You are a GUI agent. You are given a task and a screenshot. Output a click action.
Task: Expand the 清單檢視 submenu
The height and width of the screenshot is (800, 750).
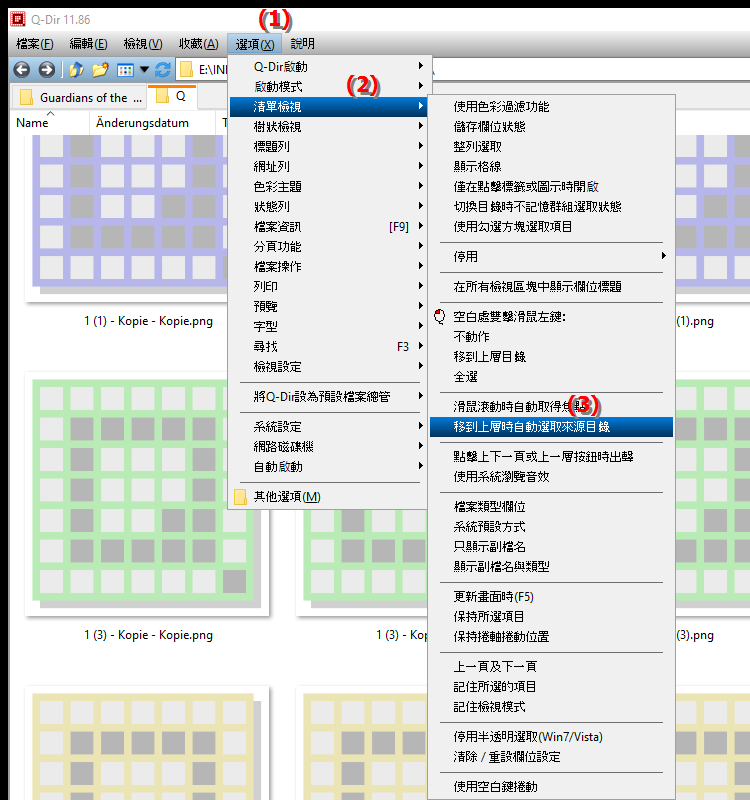coord(328,107)
